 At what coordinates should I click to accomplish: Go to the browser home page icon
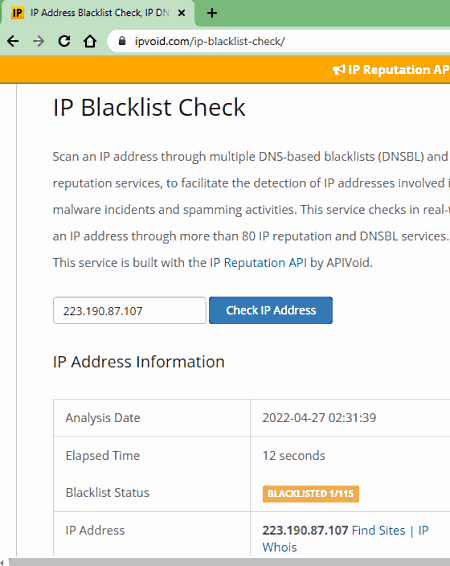[90, 41]
